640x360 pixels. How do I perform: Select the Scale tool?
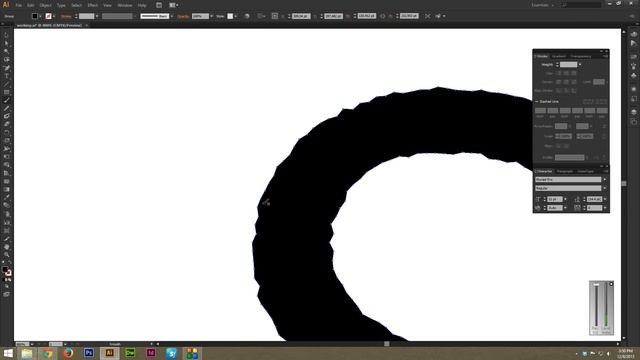[7, 141]
